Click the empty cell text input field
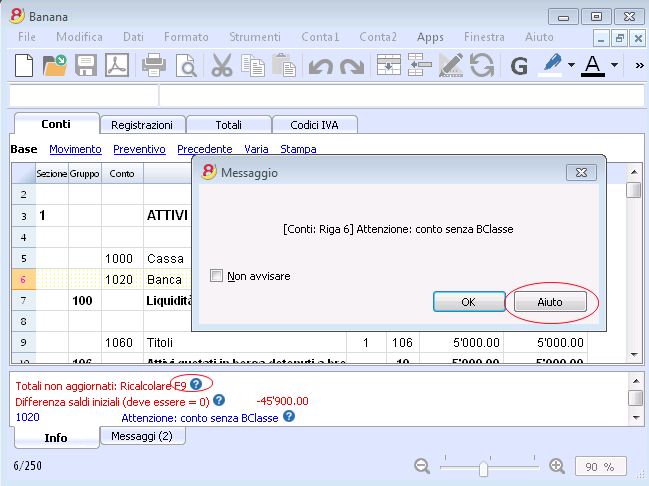Image resolution: width=649 pixels, height=486 pixels. (401, 96)
